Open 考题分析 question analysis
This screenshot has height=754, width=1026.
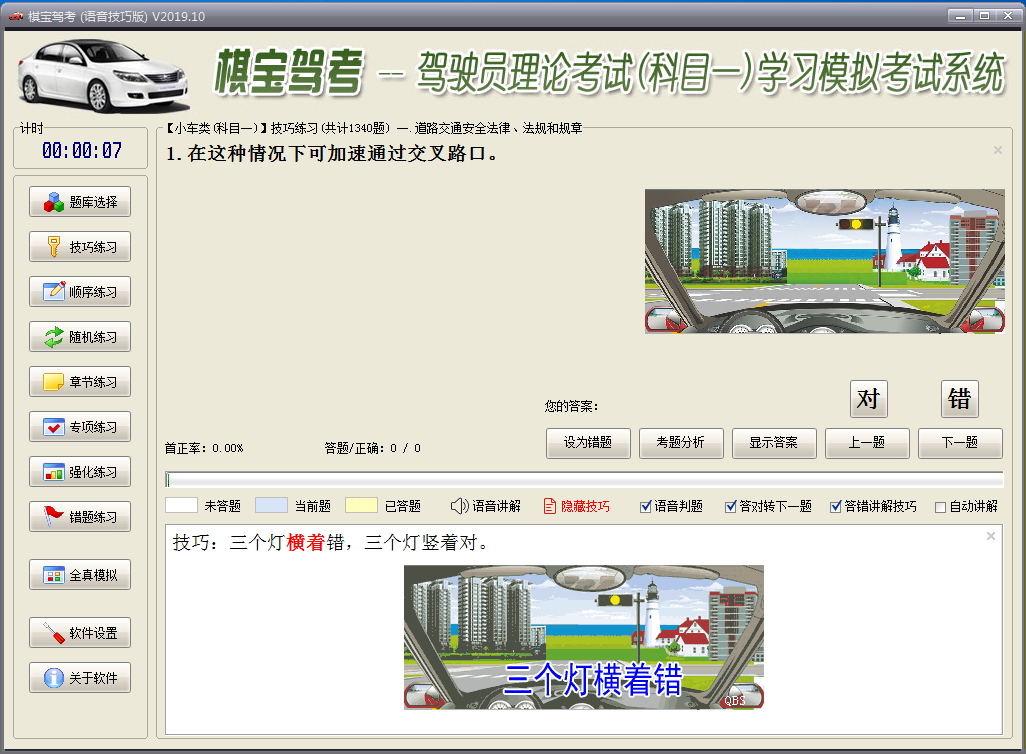681,443
